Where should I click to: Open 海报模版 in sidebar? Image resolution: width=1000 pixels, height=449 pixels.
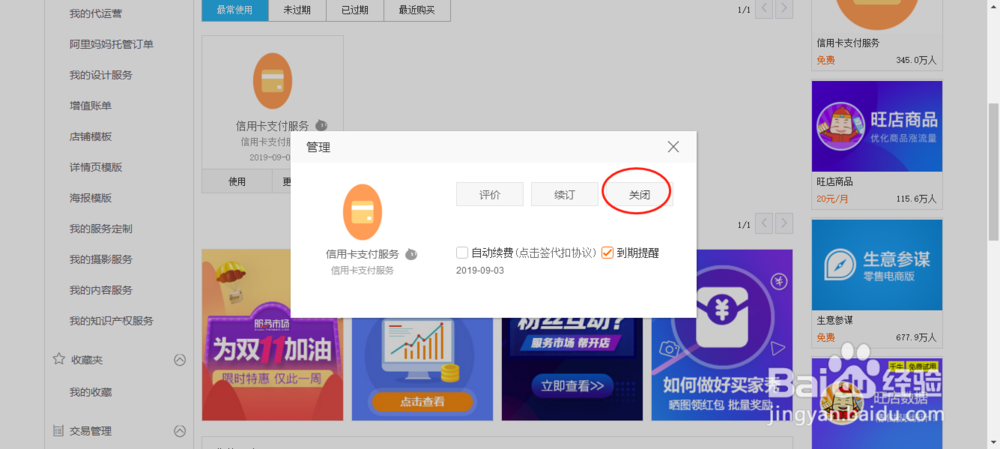(x=91, y=198)
